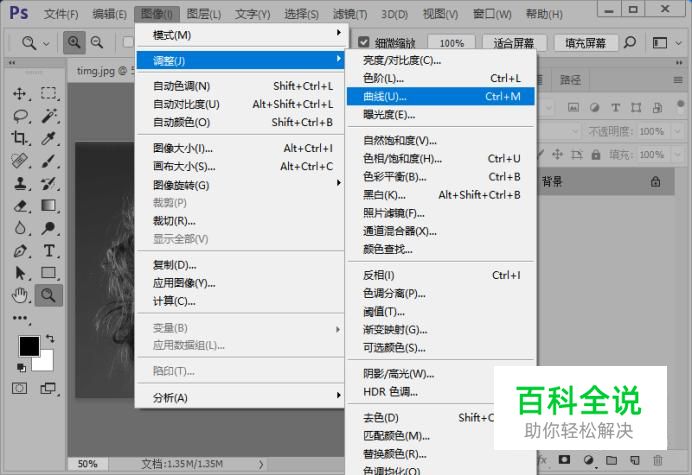Select the Brush tool
The width and height of the screenshot is (692, 475).
pyautogui.click(x=49, y=161)
